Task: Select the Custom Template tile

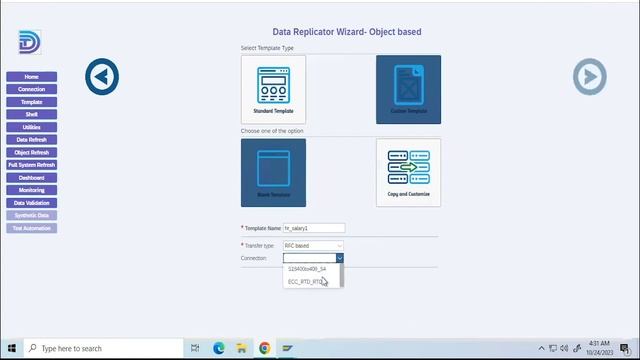Action: (x=409, y=89)
